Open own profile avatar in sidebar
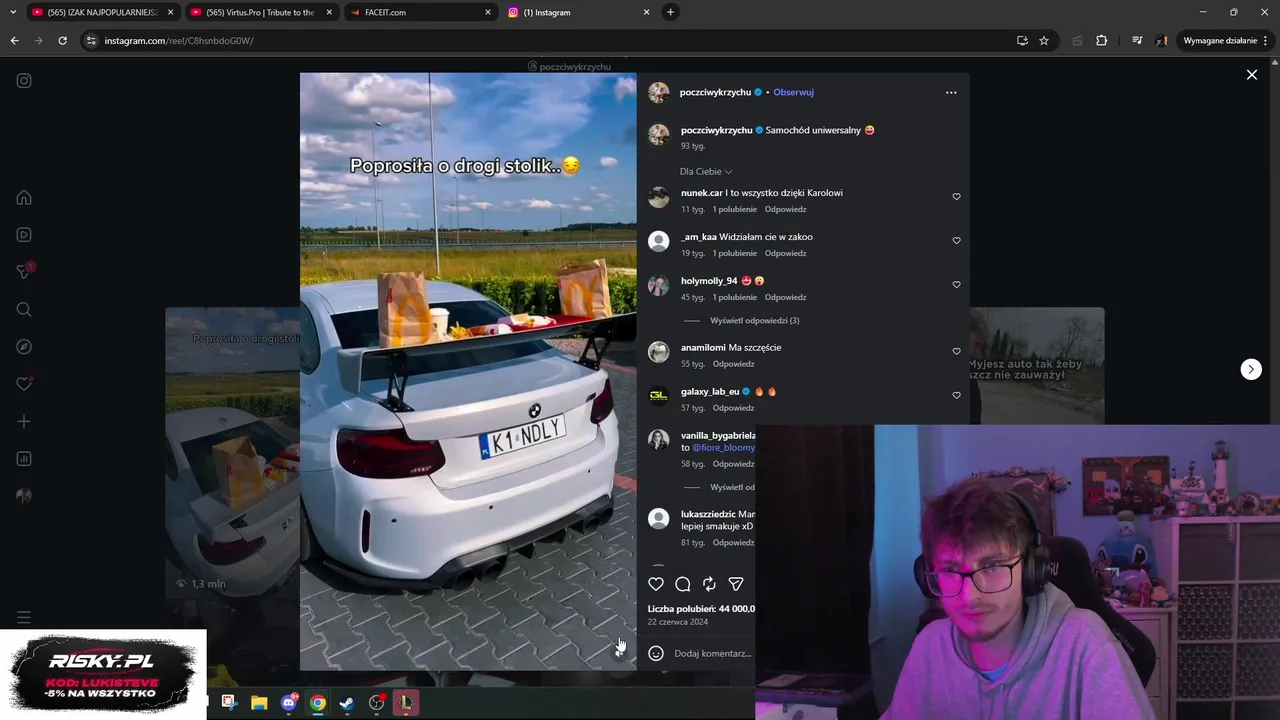 (24, 496)
